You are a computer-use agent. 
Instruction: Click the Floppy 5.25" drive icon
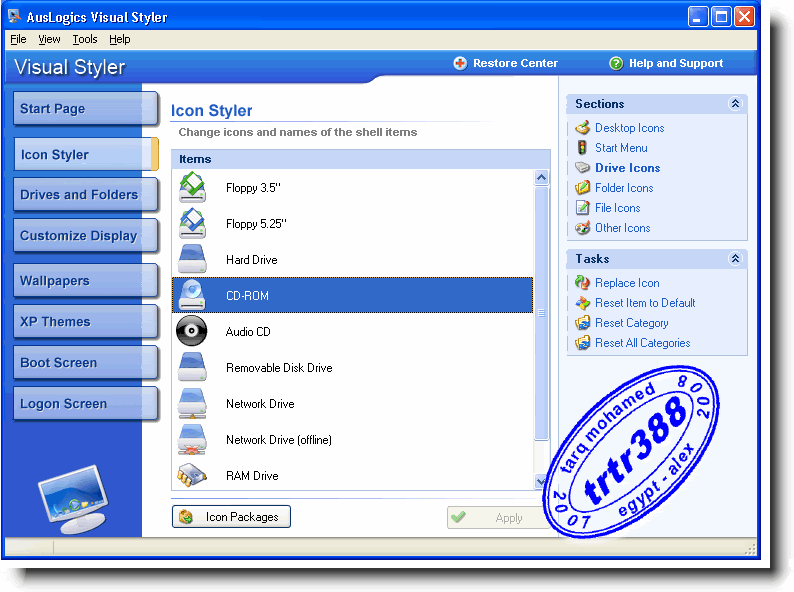(x=192, y=223)
